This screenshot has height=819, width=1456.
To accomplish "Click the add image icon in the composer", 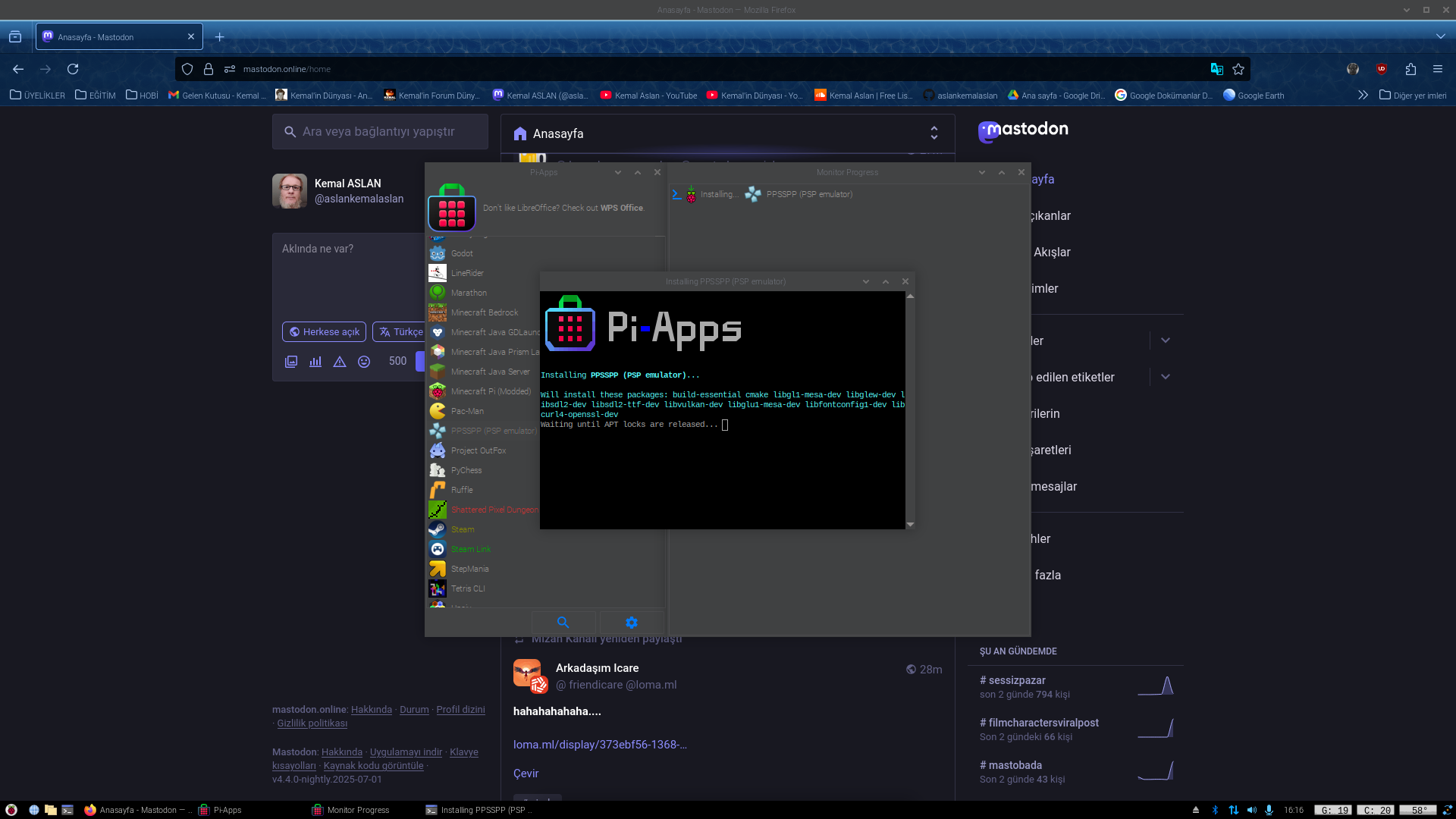I will click(x=291, y=362).
